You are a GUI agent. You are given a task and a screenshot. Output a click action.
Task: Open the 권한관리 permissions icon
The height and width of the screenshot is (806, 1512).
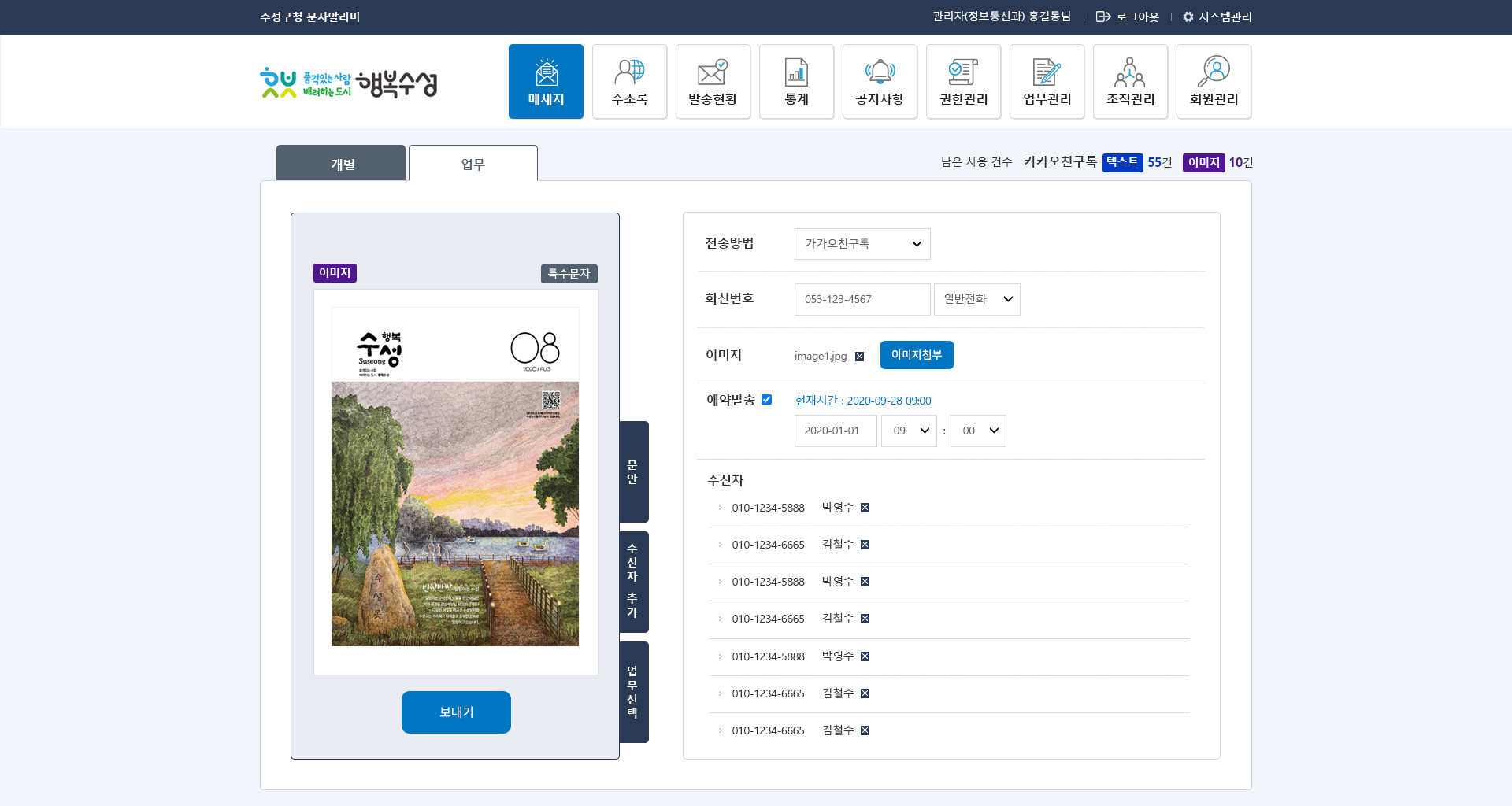(963, 81)
